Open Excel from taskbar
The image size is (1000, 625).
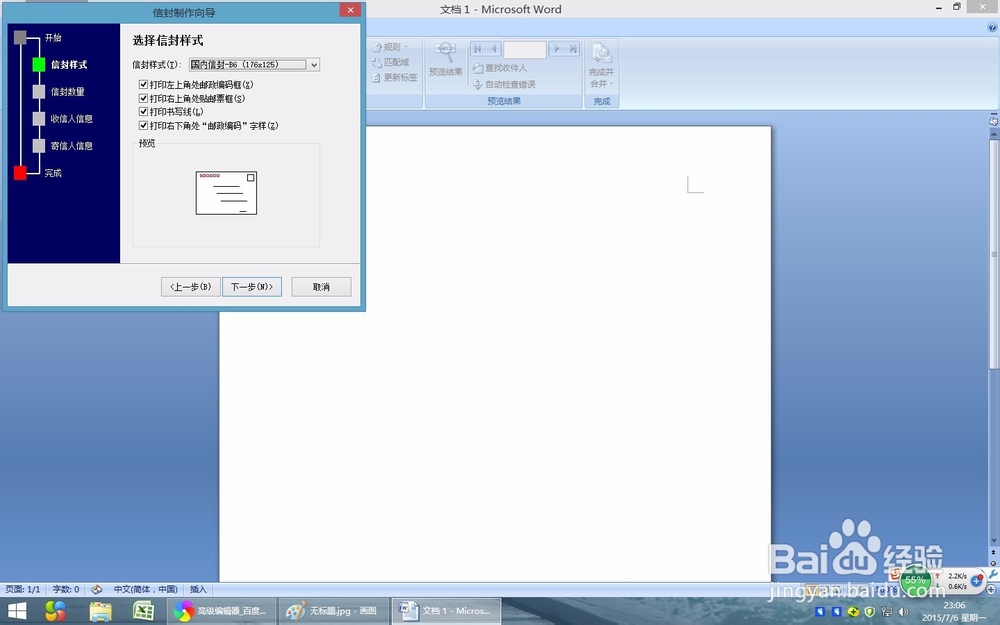coord(143,611)
